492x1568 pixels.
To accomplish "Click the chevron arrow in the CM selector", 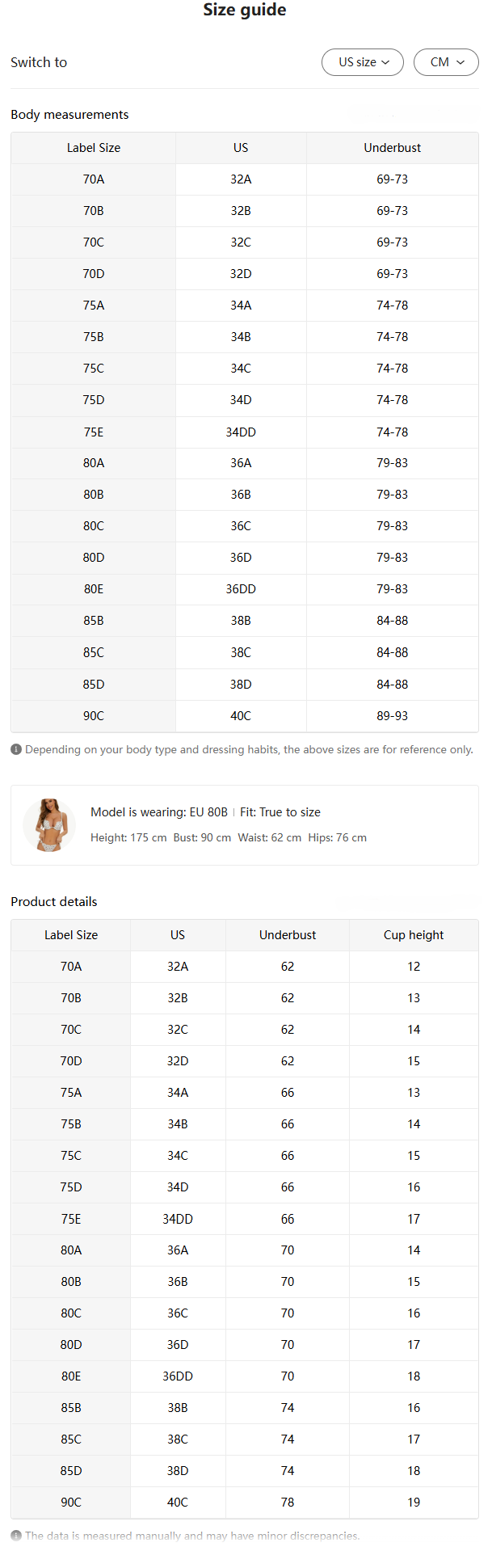I will (x=460, y=62).
